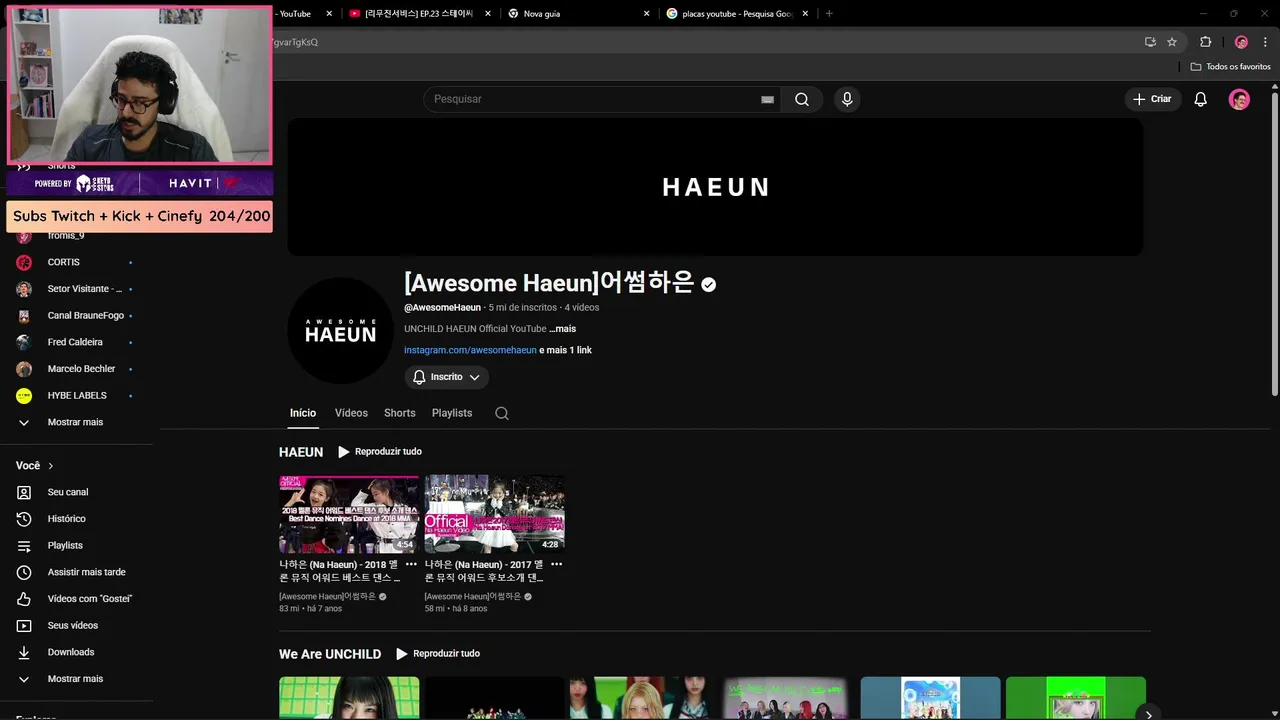The image size is (1280, 720).
Task: Open options menu for 2018 video
Action: click(411, 564)
